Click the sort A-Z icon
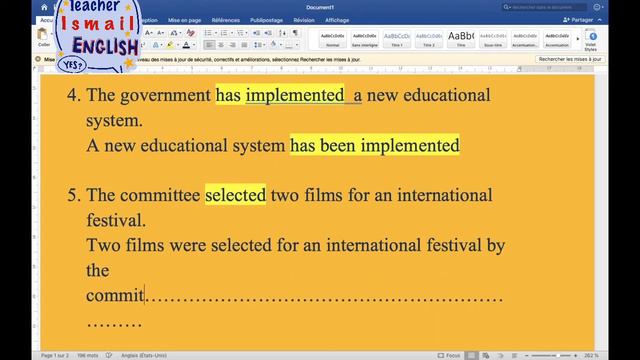Screen dimensions: 640x360 pyautogui.click(x=282, y=33)
